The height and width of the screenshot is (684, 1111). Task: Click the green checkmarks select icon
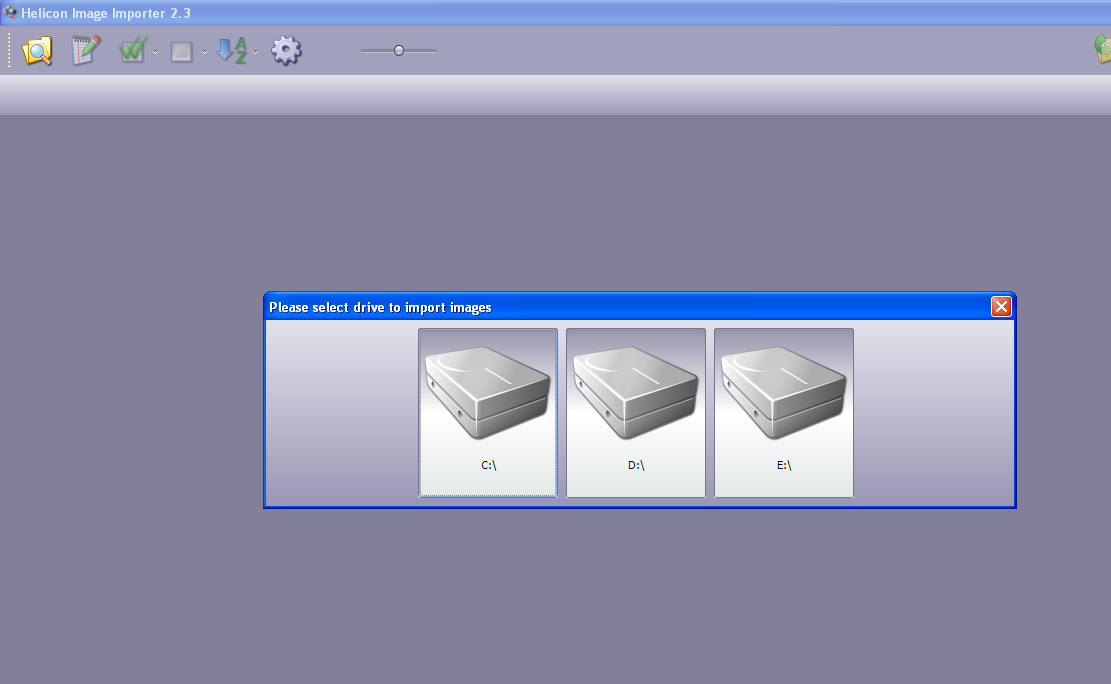(132, 51)
